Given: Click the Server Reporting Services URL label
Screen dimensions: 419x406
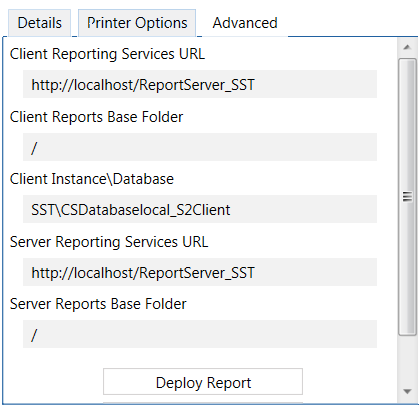Looking at the screenshot, I should (109, 242).
